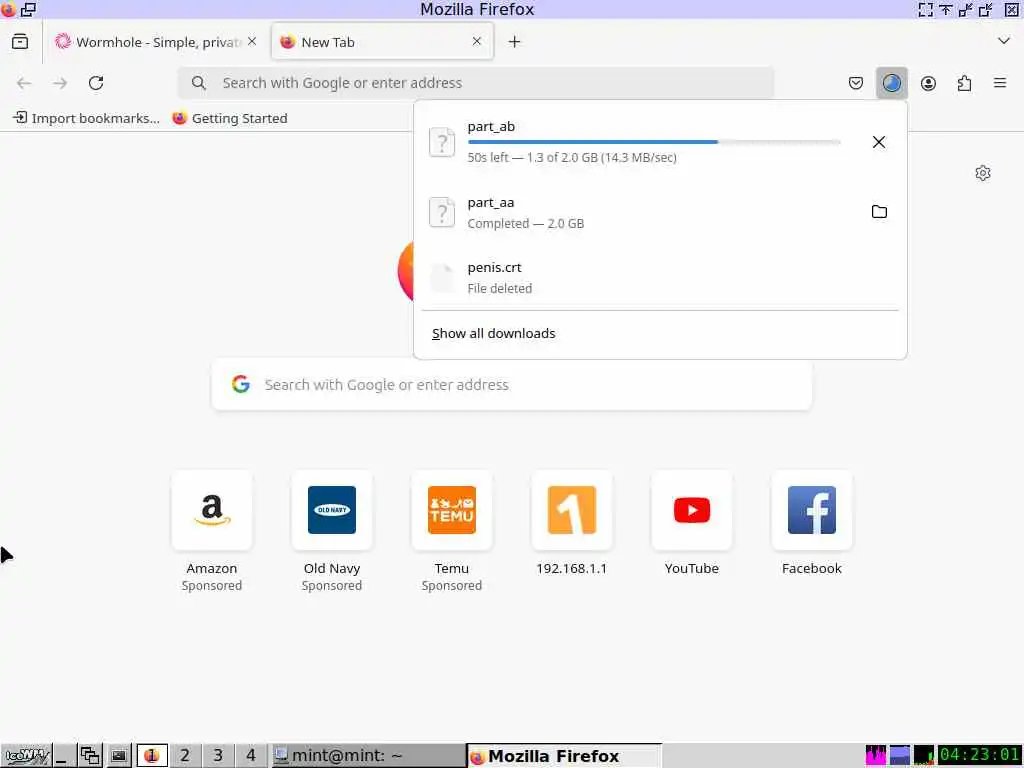Viewport: 1024px width, 768px height.
Task: Select the part_ab download entry name
Action: pyautogui.click(x=491, y=127)
